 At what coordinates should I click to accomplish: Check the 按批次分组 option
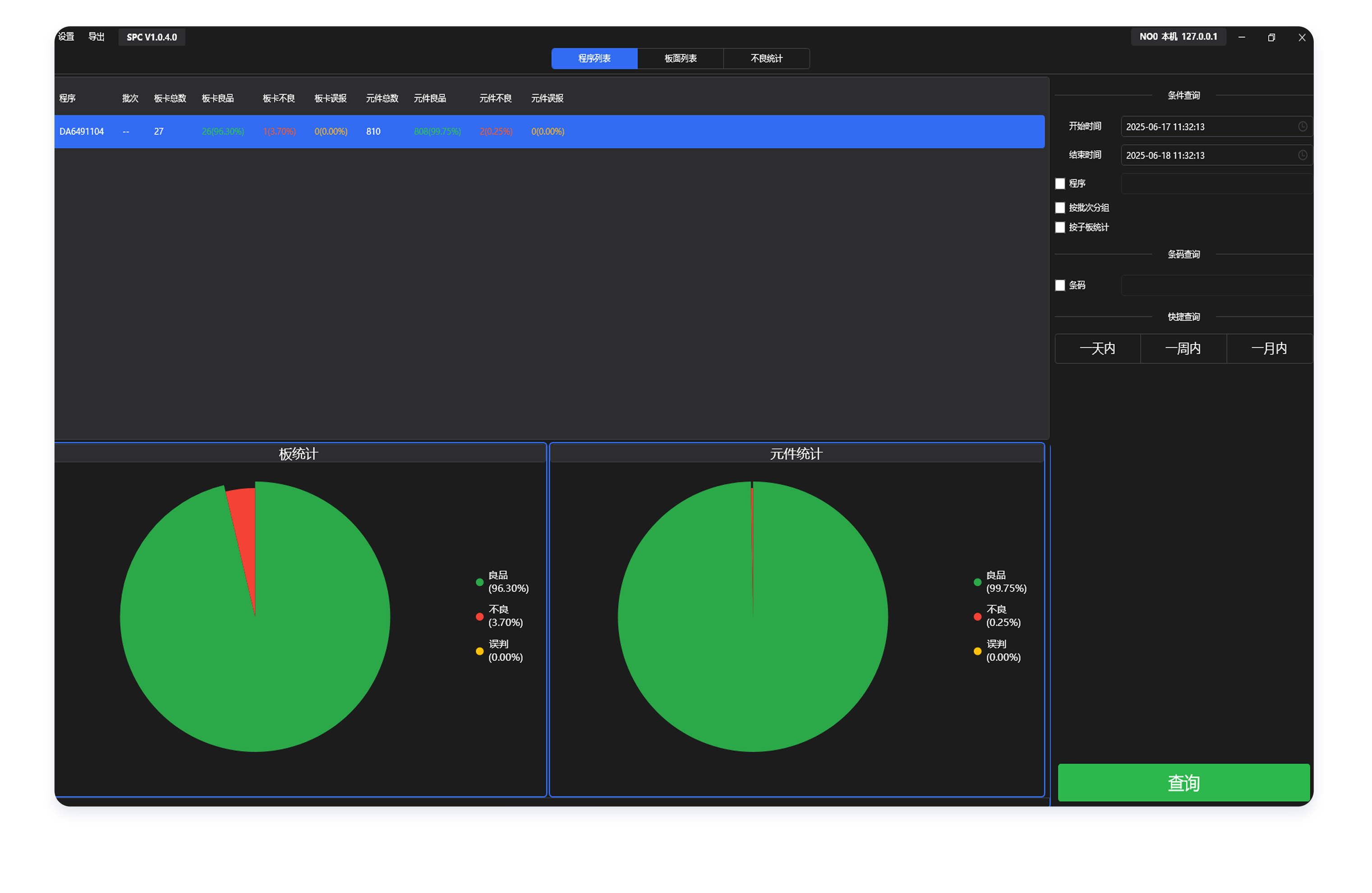tap(1059, 208)
